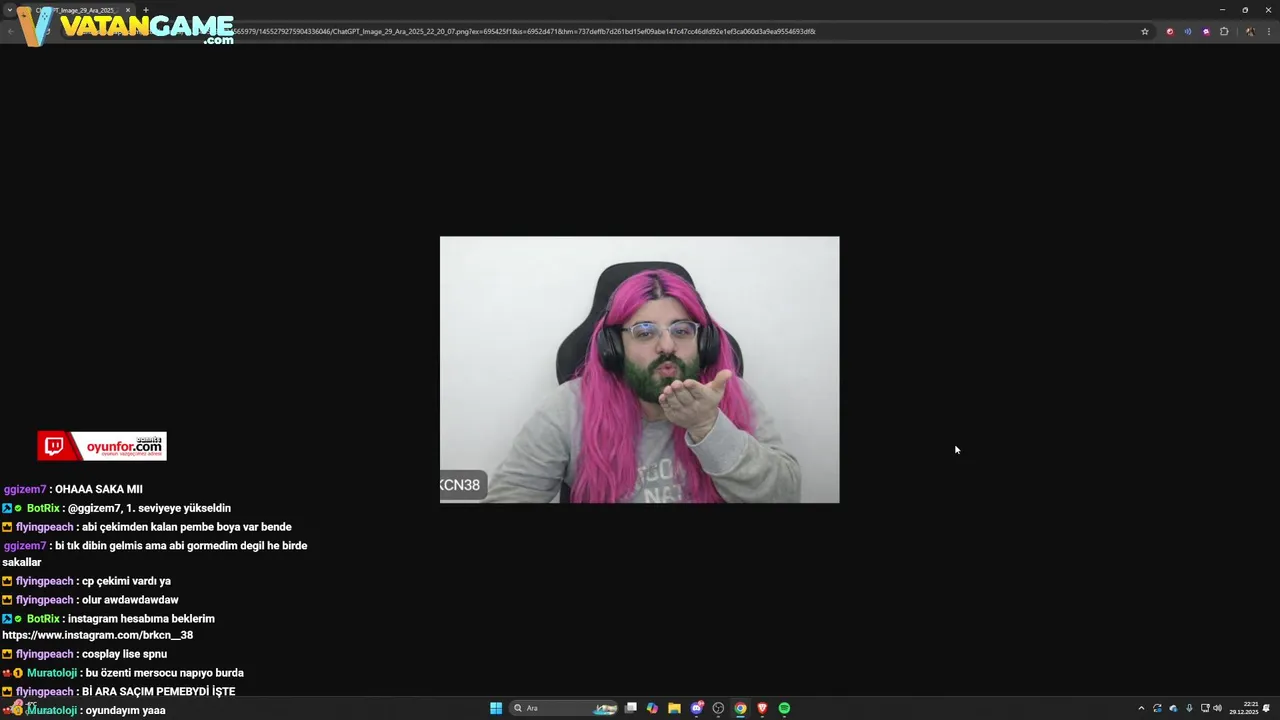Click 'Bİ ARA SAÇIM PEMBEYDİ İŞTE' message
This screenshot has height=720, width=1280.
tap(159, 692)
